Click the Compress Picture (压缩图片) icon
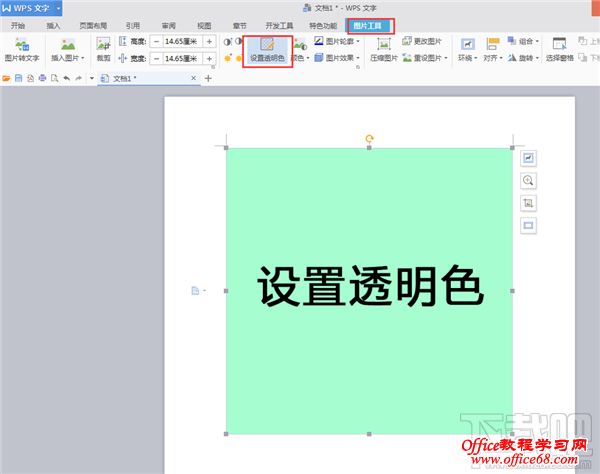The width and height of the screenshot is (600, 474). click(384, 51)
